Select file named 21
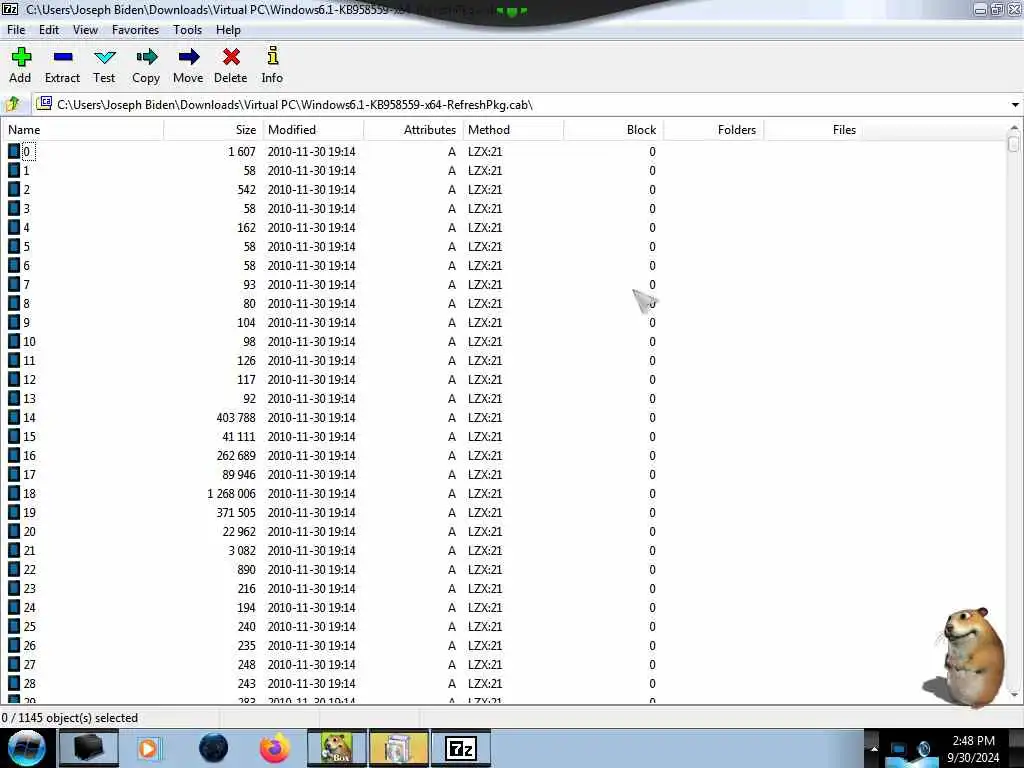The height and width of the screenshot is (768, 1024). 29,551
